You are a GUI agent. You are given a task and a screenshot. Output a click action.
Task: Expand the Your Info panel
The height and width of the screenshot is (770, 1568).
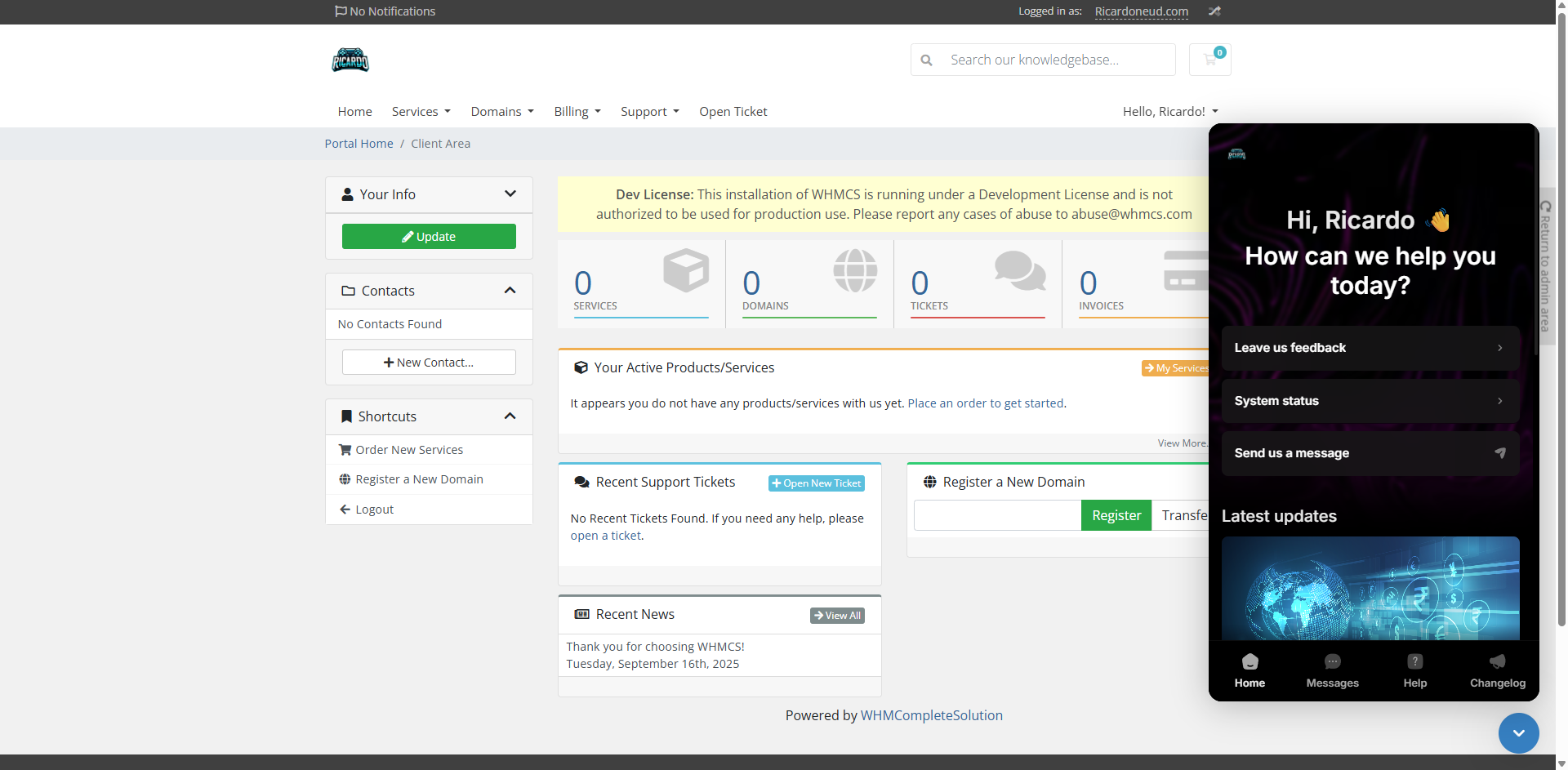(510, 194)
